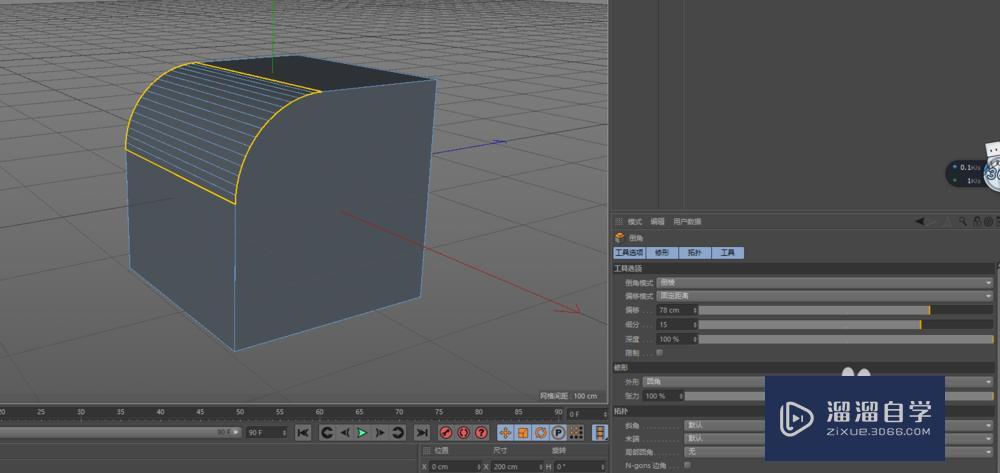Click frame 50 on the timeline ruler

click(x=240, y=412)
